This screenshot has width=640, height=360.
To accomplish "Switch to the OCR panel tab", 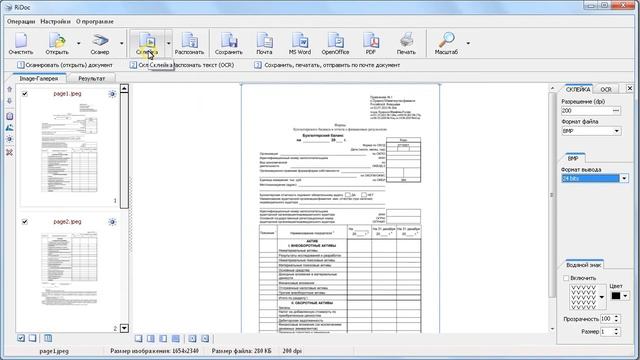I will tap(606, 89).
